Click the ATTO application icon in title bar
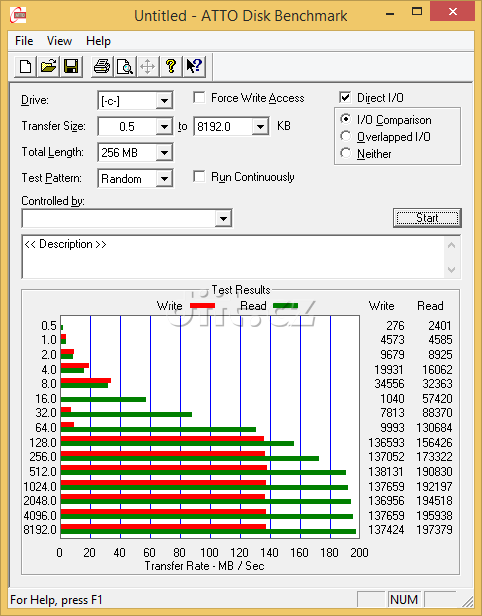Image resolution: width=482 pixels, height=616 pixels. [x=18, y=16]
